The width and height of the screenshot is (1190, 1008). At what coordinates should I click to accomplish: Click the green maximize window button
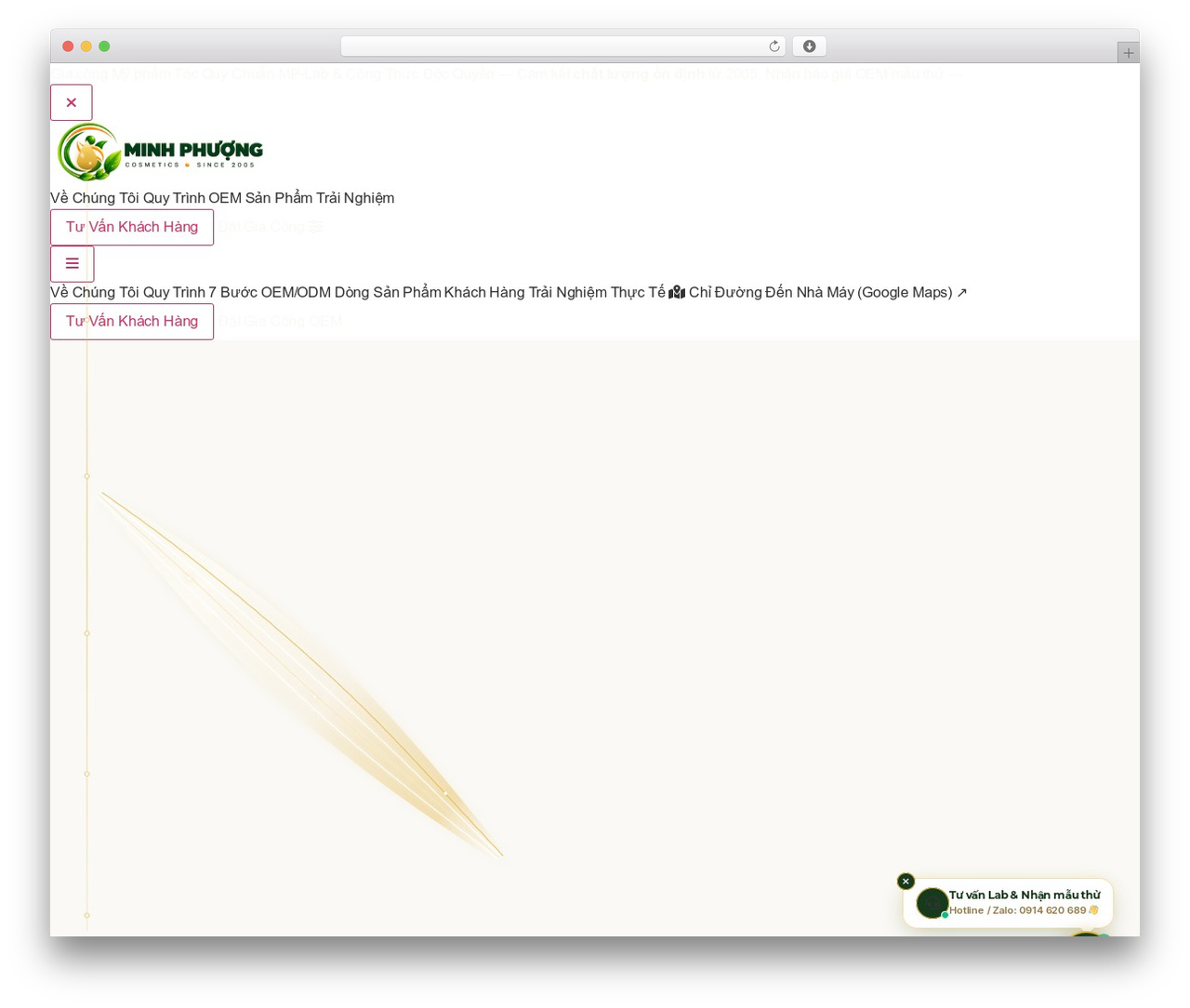(x=104, y=46)
